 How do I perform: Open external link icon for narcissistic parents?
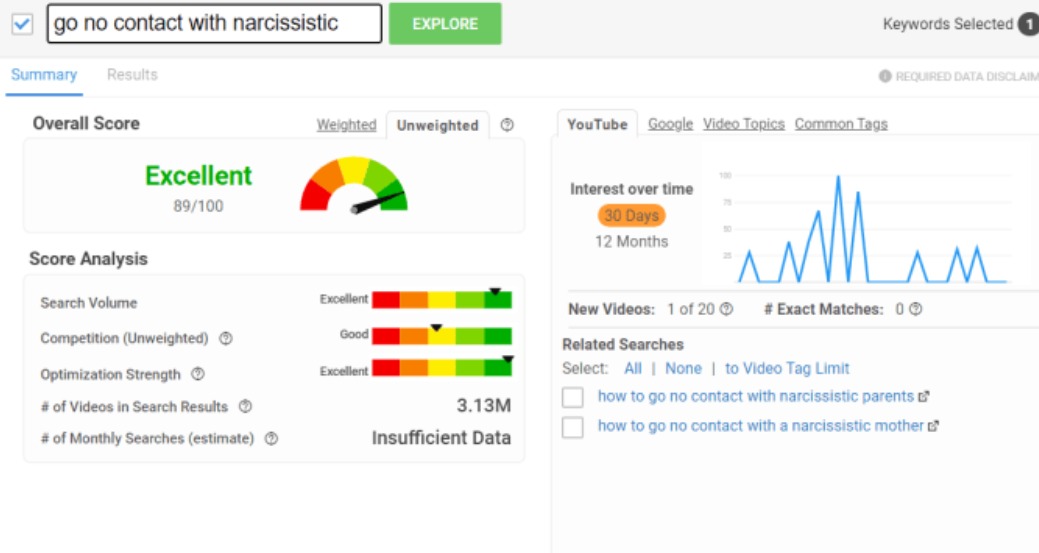pyautogui.click(x=924, y=397)
